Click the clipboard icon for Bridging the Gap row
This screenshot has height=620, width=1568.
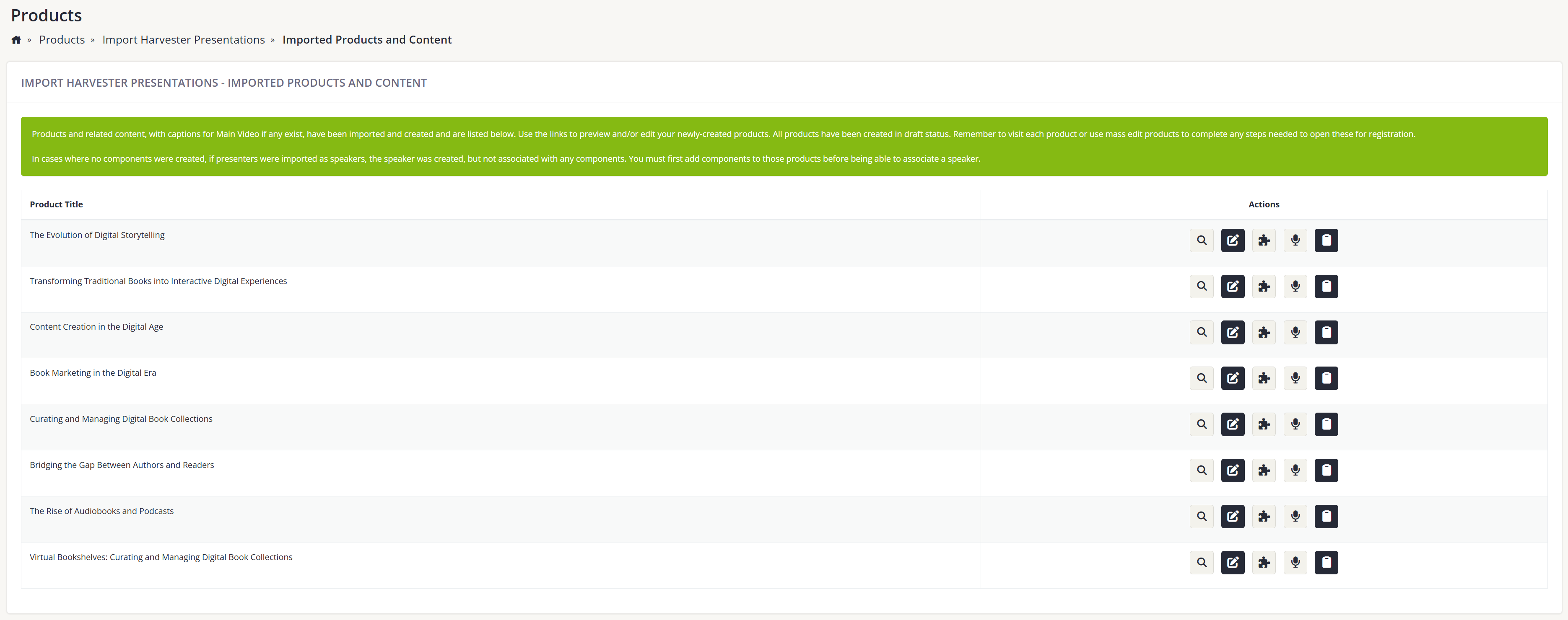point(1326,470)
